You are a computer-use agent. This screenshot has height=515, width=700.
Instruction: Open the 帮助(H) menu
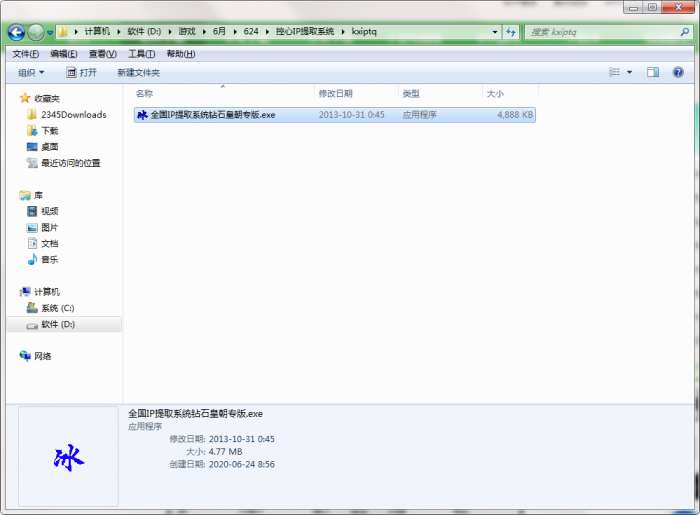pos(181,54)
